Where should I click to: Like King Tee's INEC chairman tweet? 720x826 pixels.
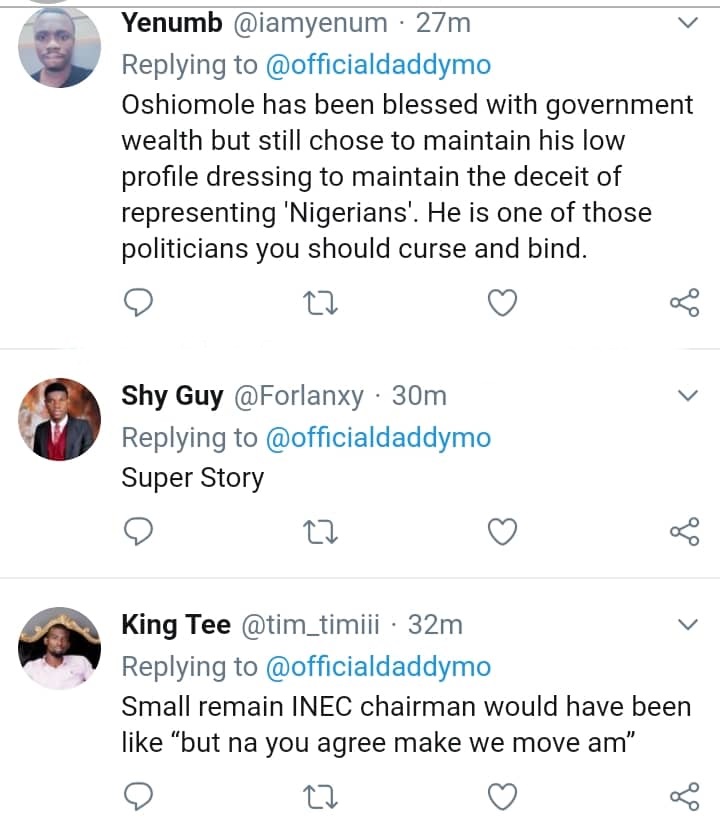tap(503, 795)
